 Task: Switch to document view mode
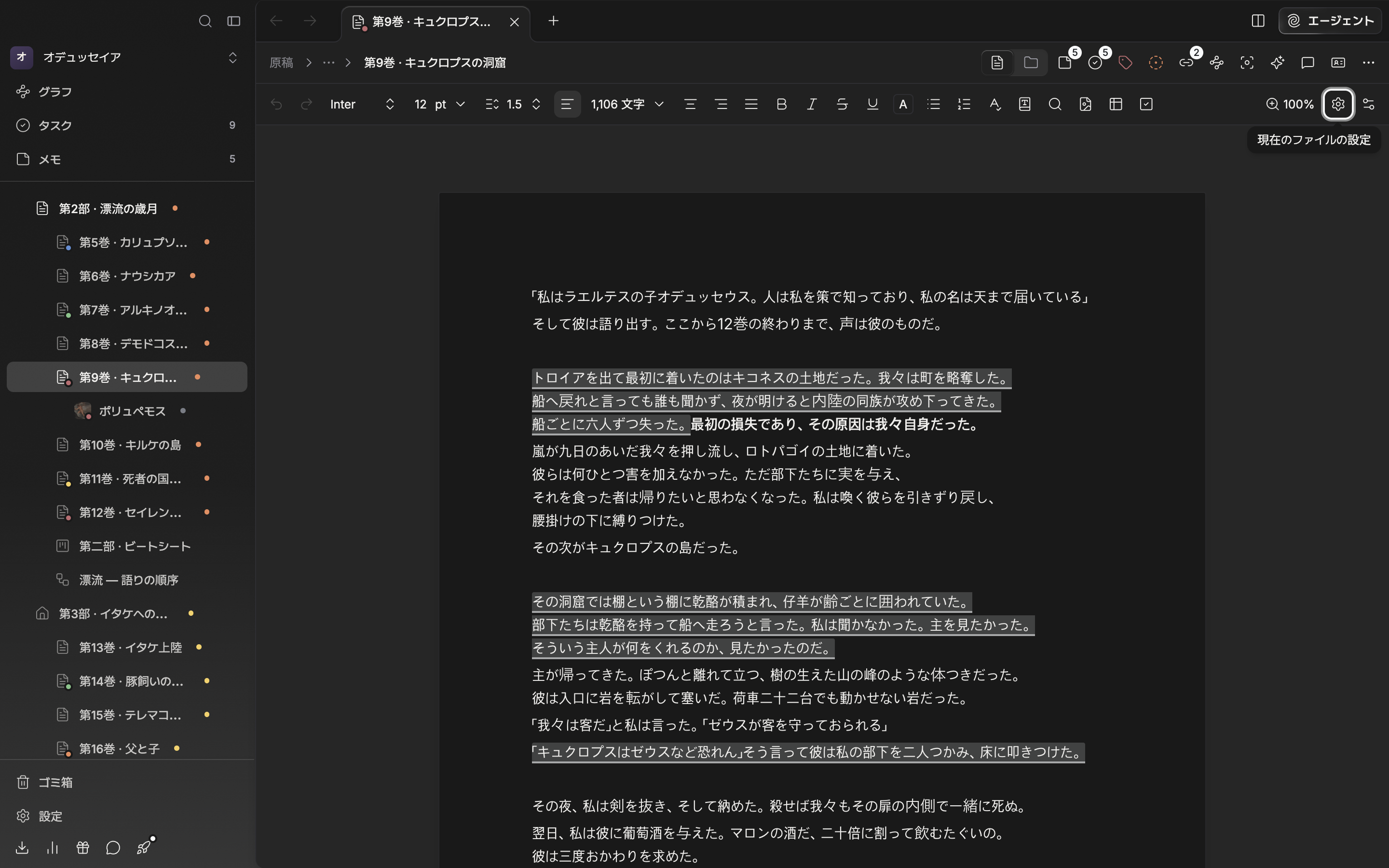click(997, 63)
